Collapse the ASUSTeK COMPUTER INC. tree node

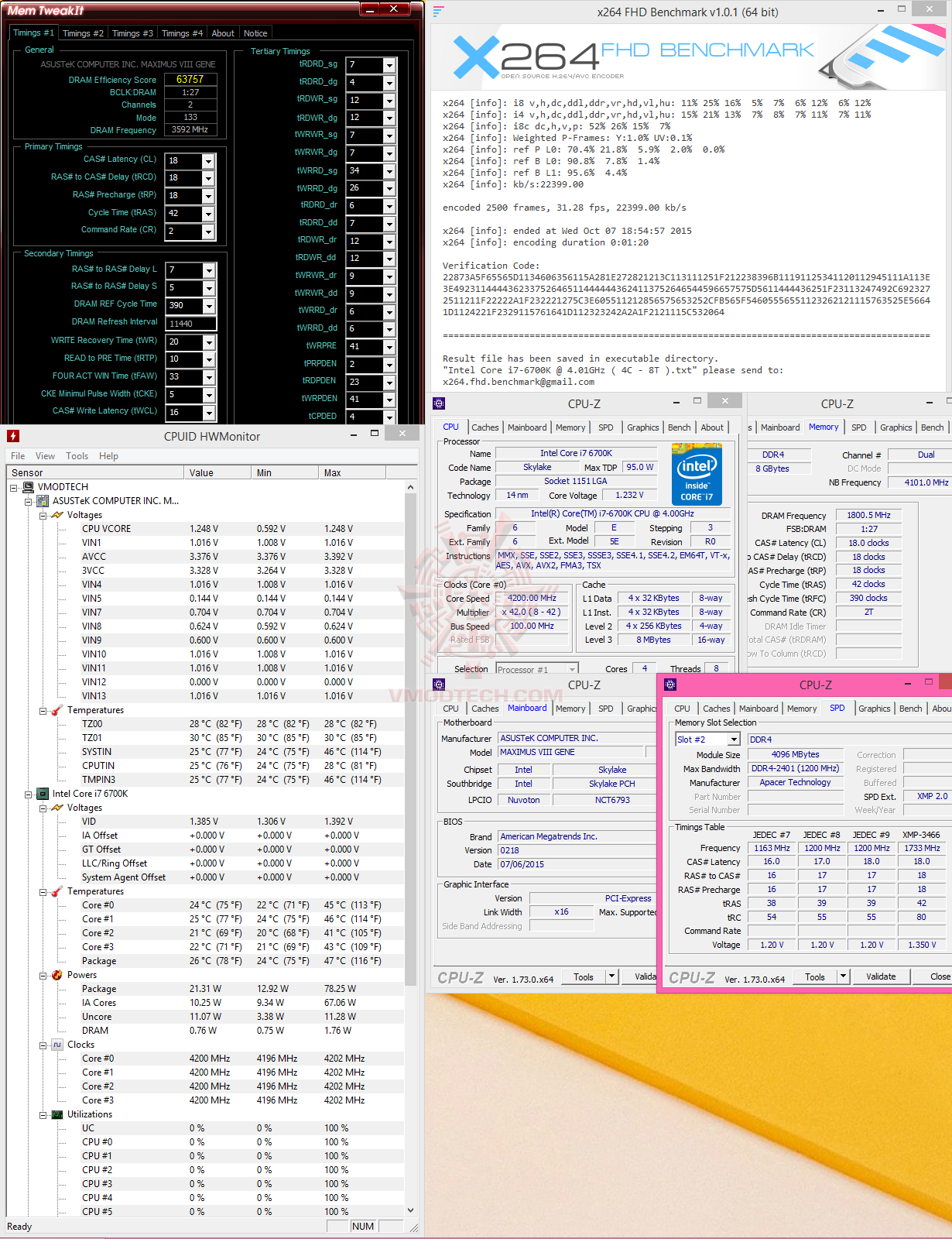[28, 501]
